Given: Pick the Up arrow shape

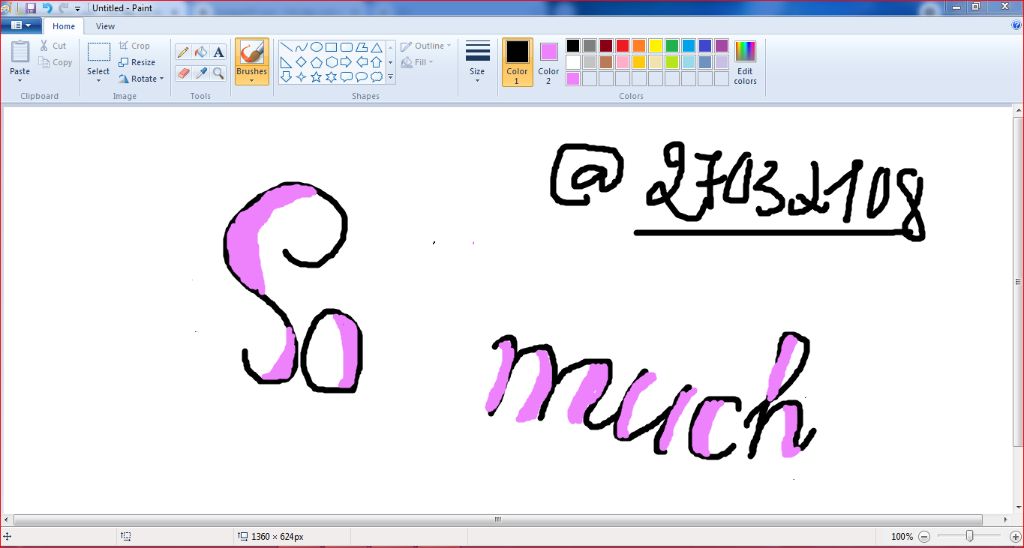Looking at the screenshot, I should [376, 62].
